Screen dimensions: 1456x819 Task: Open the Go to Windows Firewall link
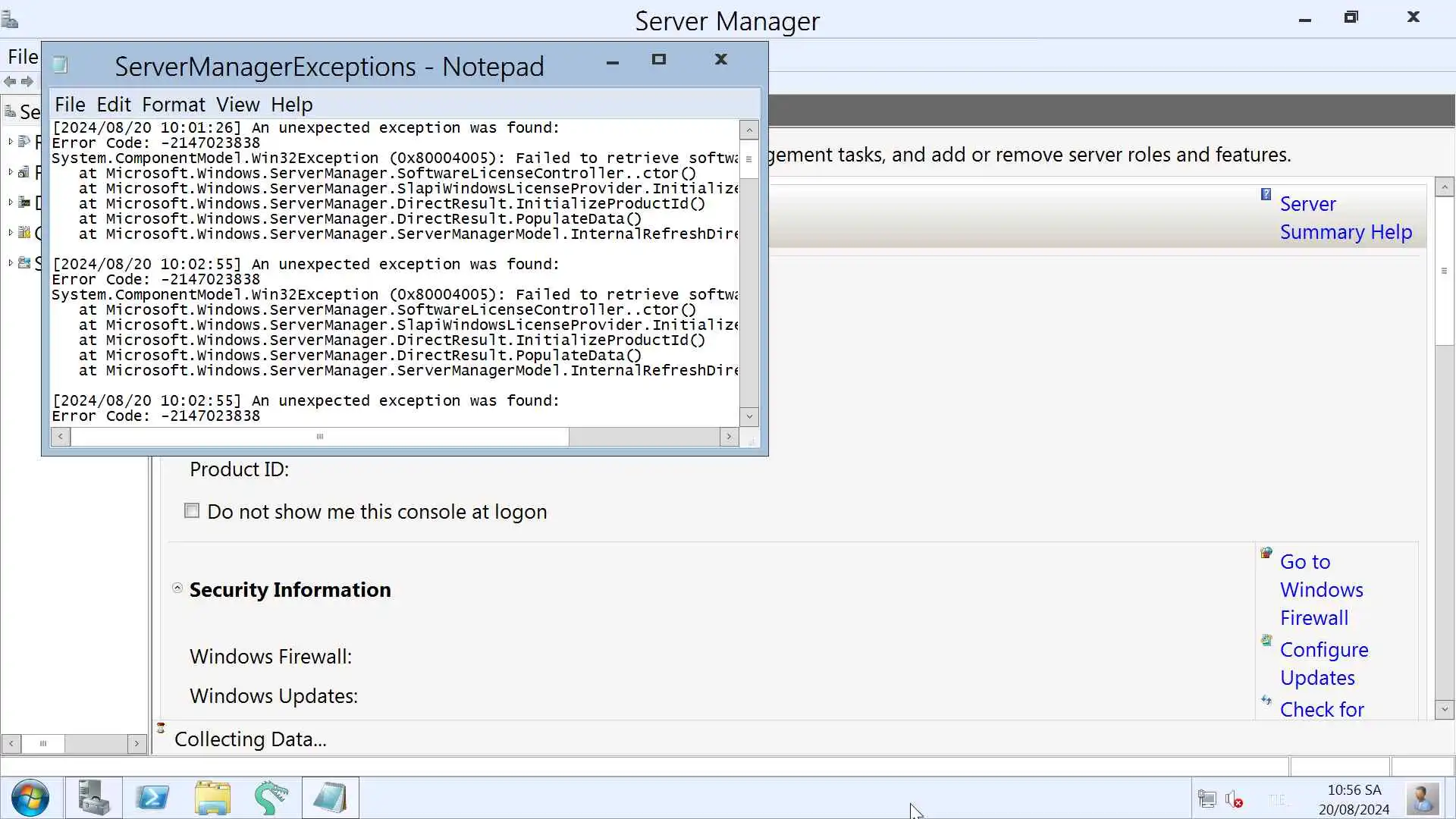tap(1321, 589)
